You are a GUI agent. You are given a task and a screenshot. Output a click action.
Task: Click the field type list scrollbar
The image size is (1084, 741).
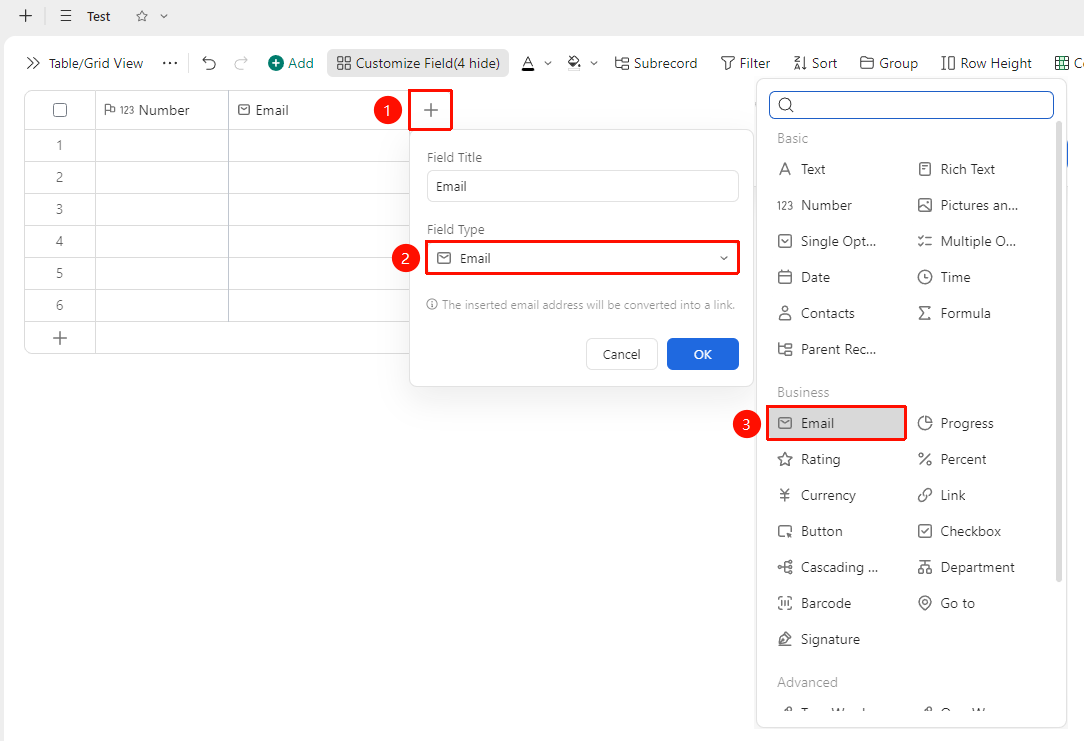tap(1058, 351)
